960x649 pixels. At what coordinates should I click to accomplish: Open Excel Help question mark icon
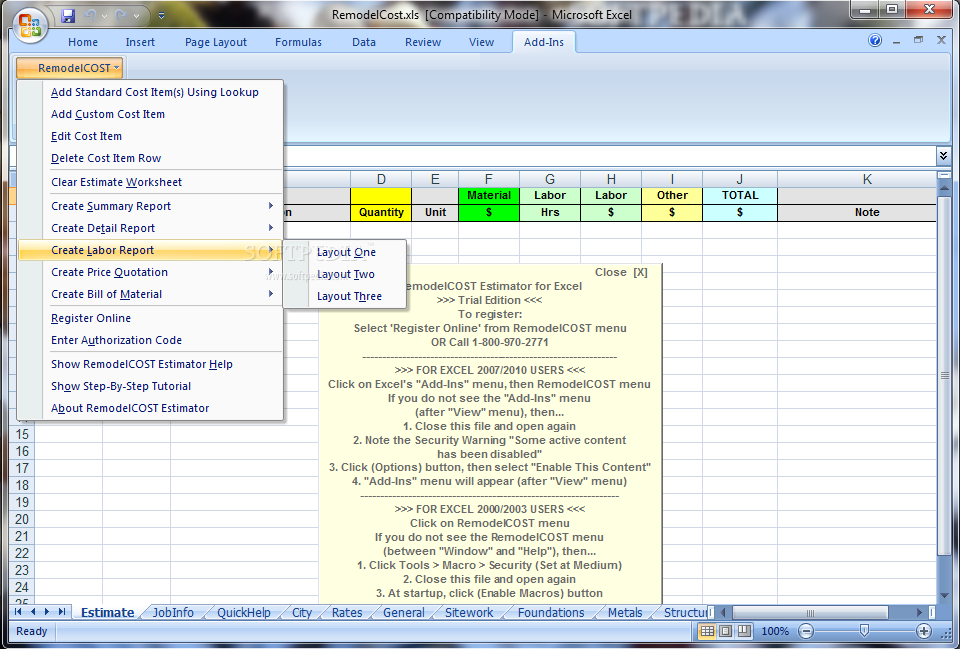[x=875, y=40]
